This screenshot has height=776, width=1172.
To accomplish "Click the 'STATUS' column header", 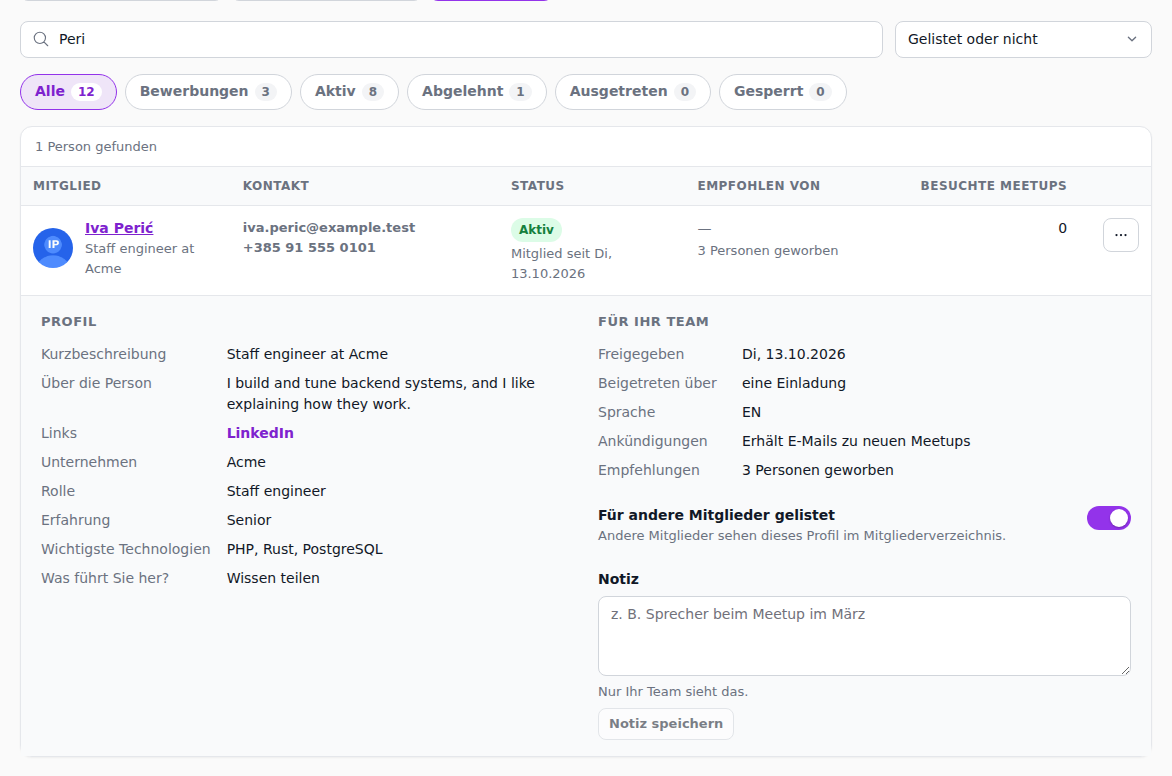I will click(x=537, y=185).
